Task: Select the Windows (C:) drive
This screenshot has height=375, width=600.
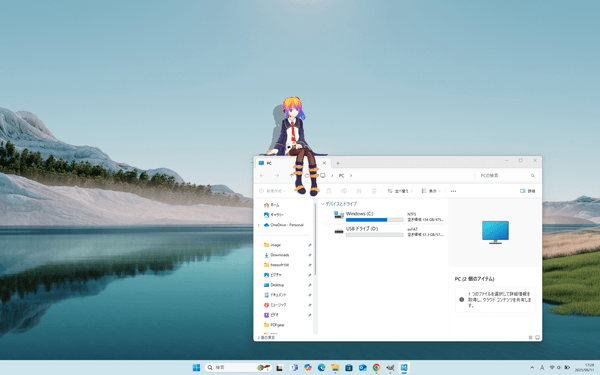Action: point(388,217)
